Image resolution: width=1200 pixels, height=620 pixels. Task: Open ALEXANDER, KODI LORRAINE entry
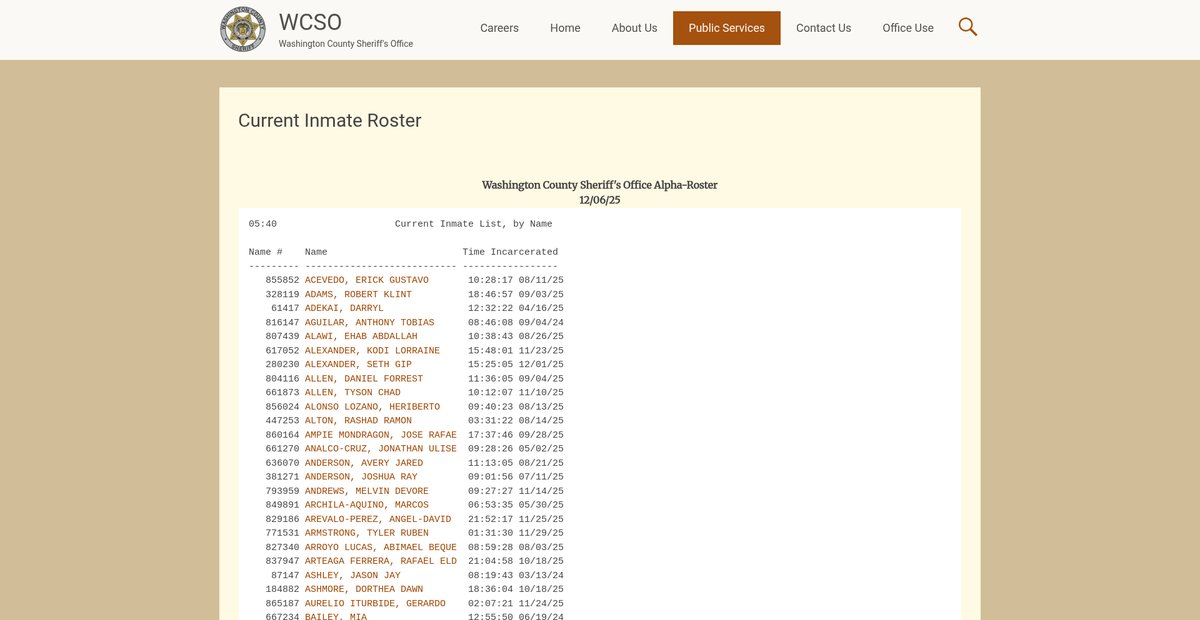pos(372,351)
